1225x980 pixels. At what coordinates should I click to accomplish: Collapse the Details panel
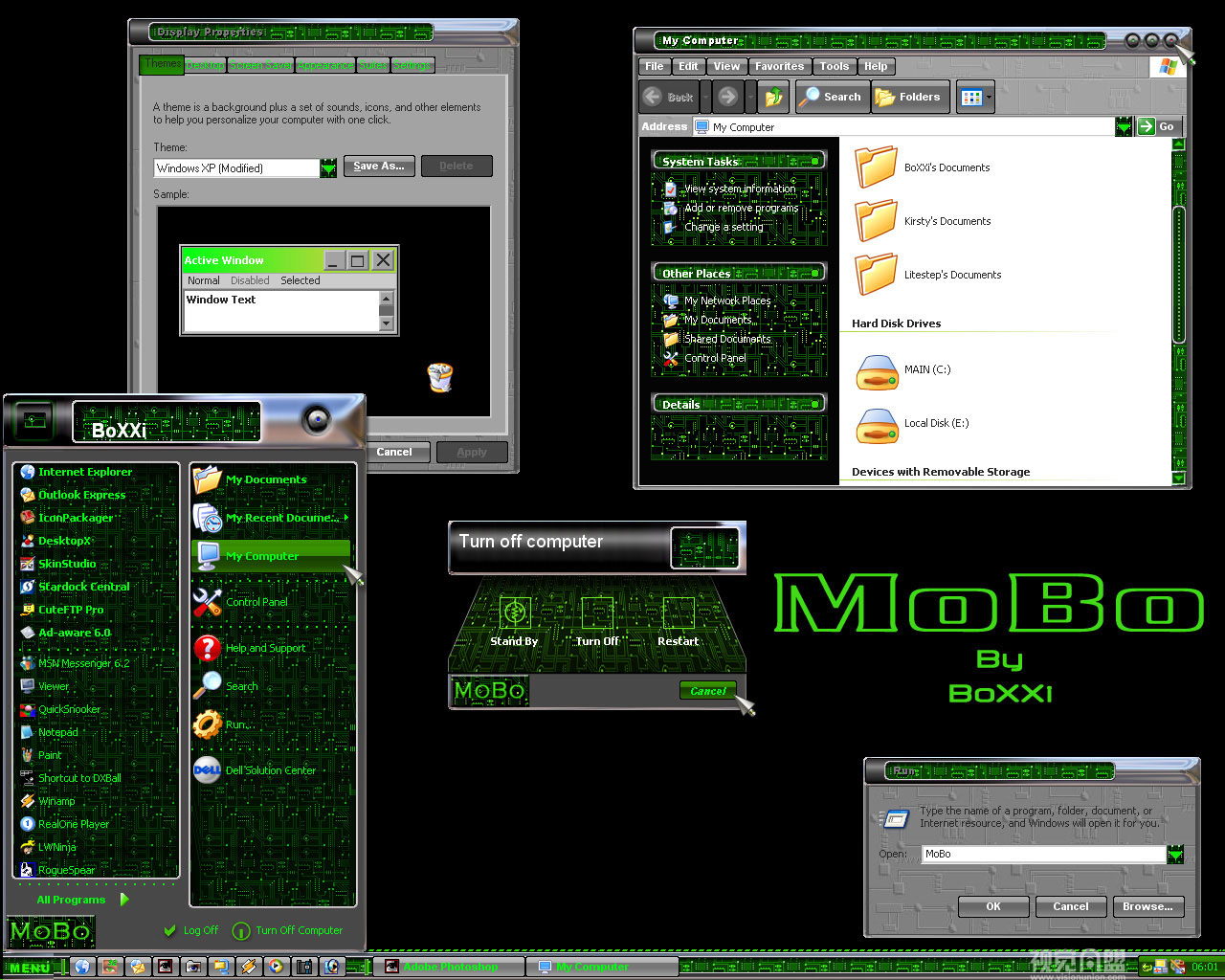pos(815,404)
